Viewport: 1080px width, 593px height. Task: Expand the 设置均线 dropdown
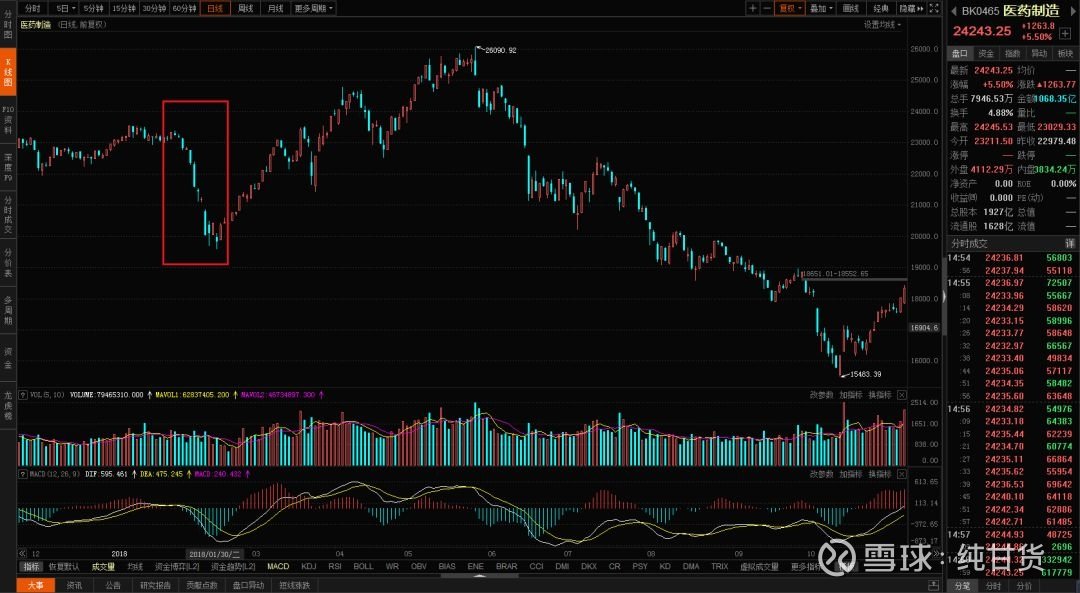882,25
